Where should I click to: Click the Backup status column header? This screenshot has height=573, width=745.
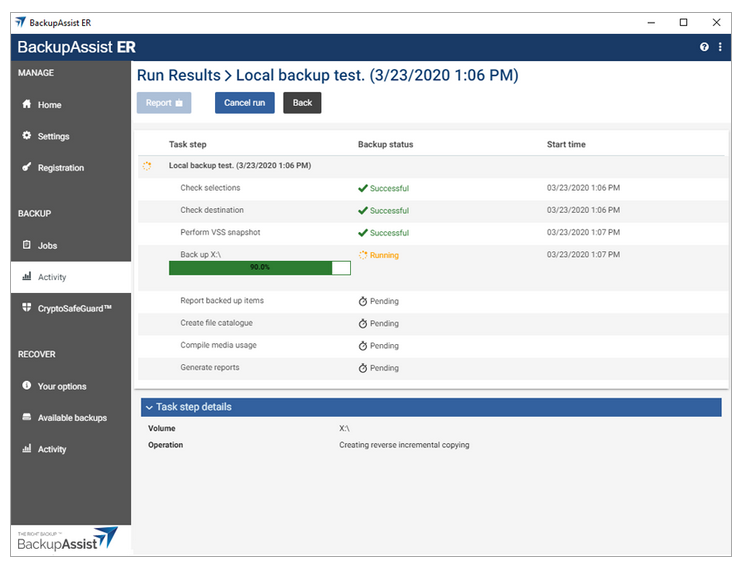point(385,144)
